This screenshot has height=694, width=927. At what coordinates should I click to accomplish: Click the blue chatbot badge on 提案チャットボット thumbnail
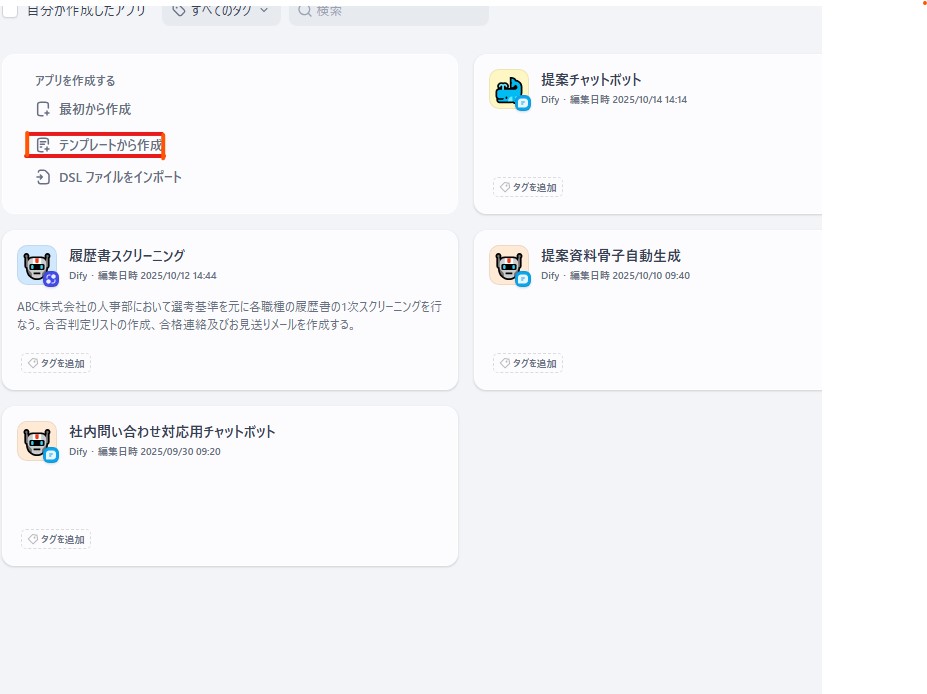pyautogui.click(x=522, y=101)
